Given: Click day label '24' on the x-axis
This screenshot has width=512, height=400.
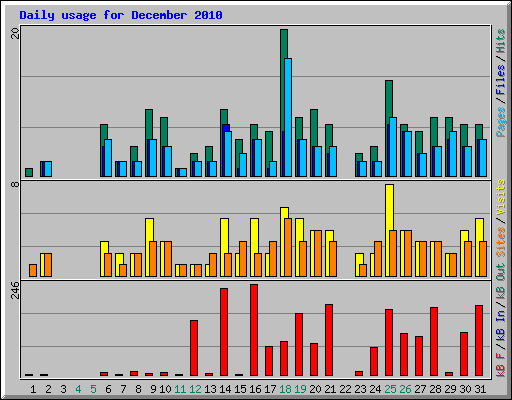Looking at the screenshot, I should click(375, 389).
